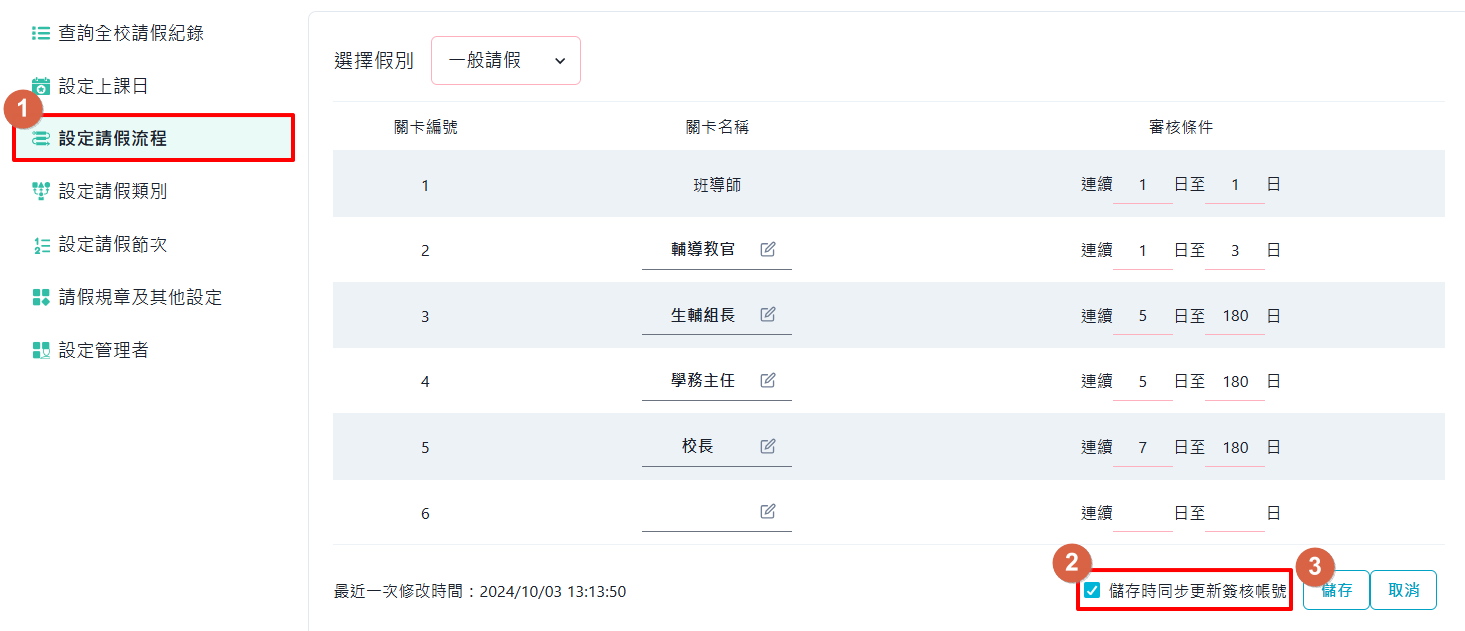Select 設定請假類別 in the sidebar
Screen dimensions: 1465x631
112,191
